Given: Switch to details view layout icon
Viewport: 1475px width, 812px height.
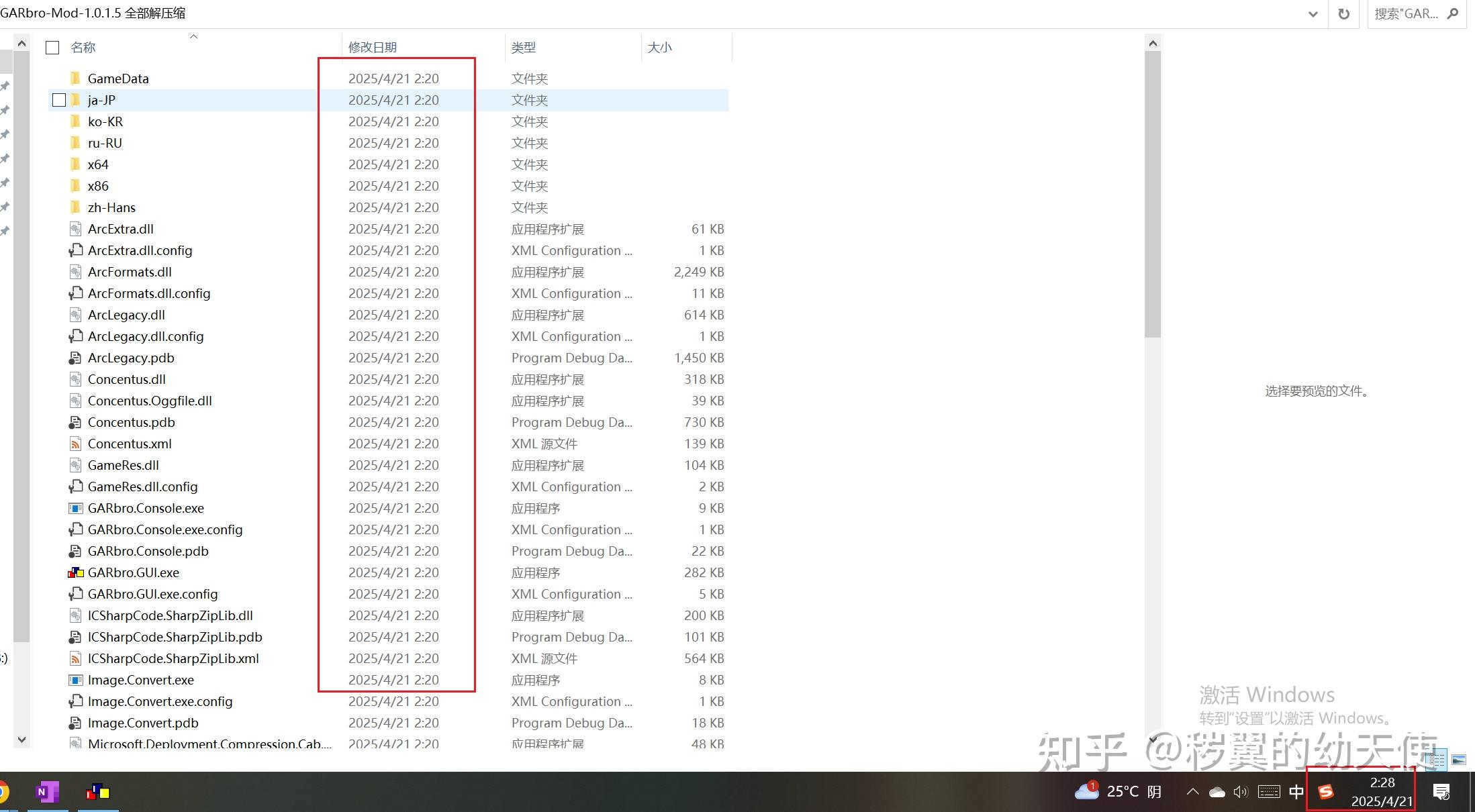Looking at the screenshot, I should coord(1437,760).
